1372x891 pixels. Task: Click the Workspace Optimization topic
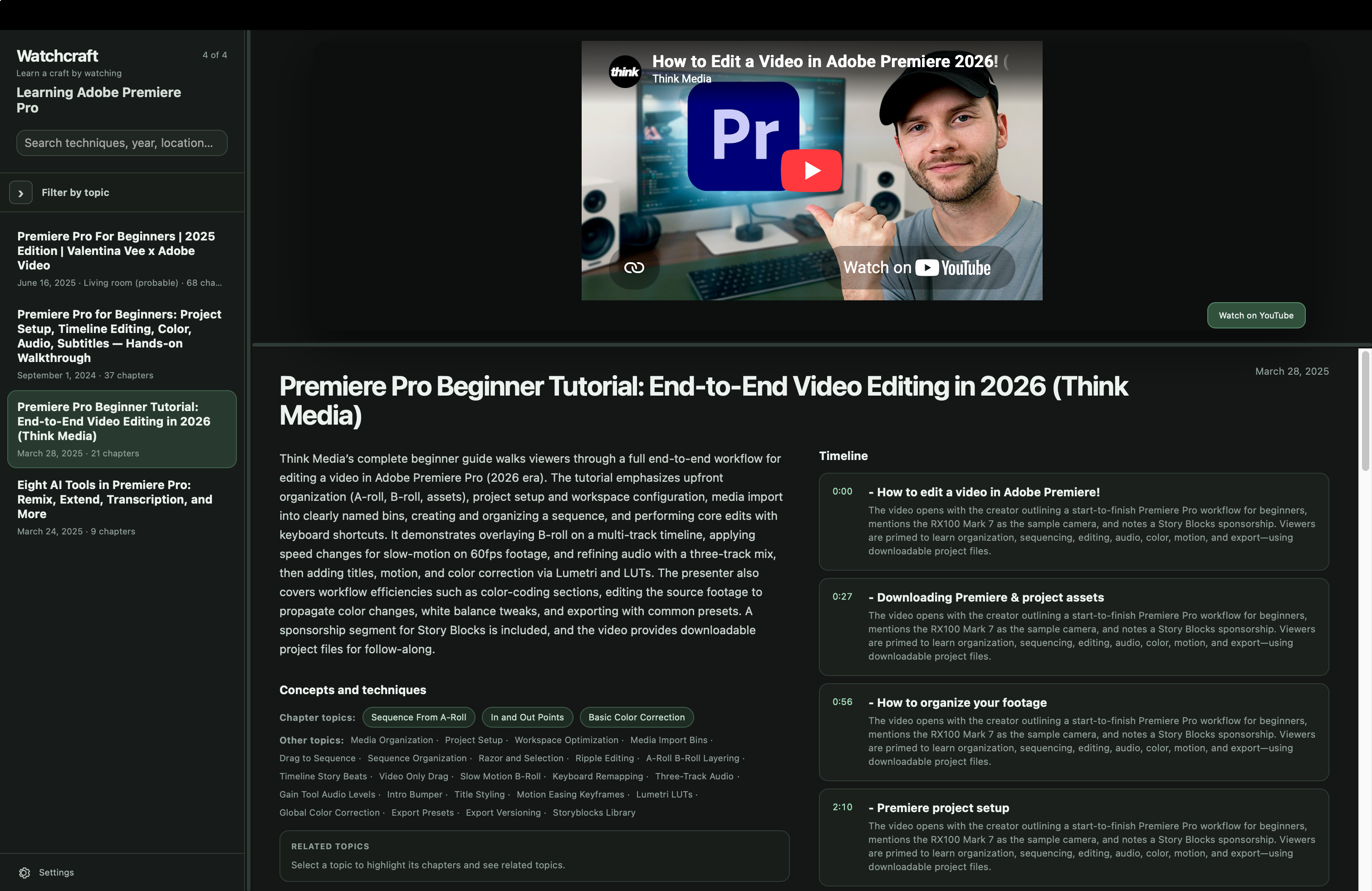[x=566, y=739]
